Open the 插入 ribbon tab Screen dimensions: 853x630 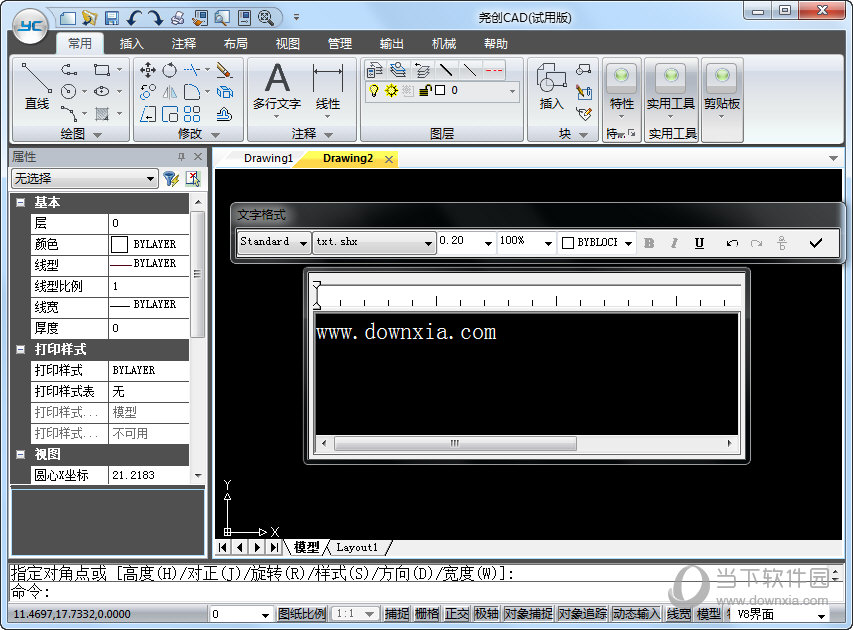(131, 44)
